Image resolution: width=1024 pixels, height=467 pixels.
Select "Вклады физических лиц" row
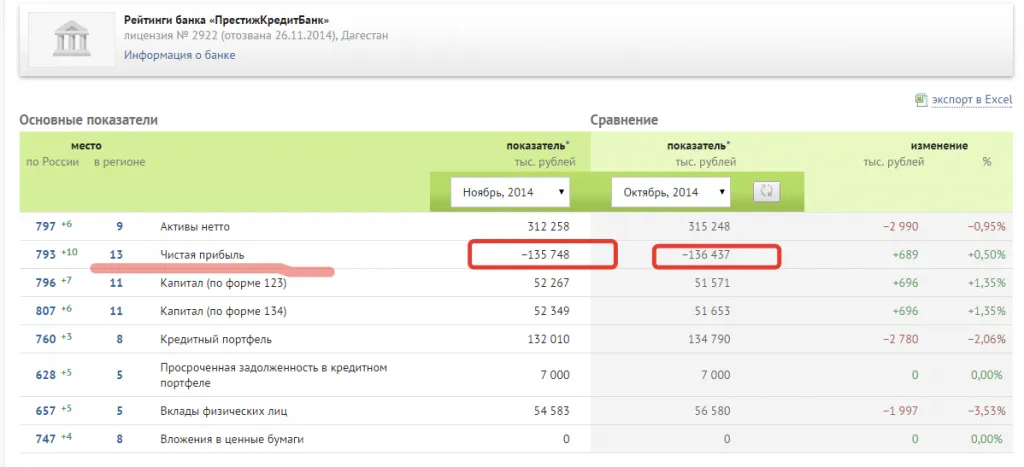[218, 410]
